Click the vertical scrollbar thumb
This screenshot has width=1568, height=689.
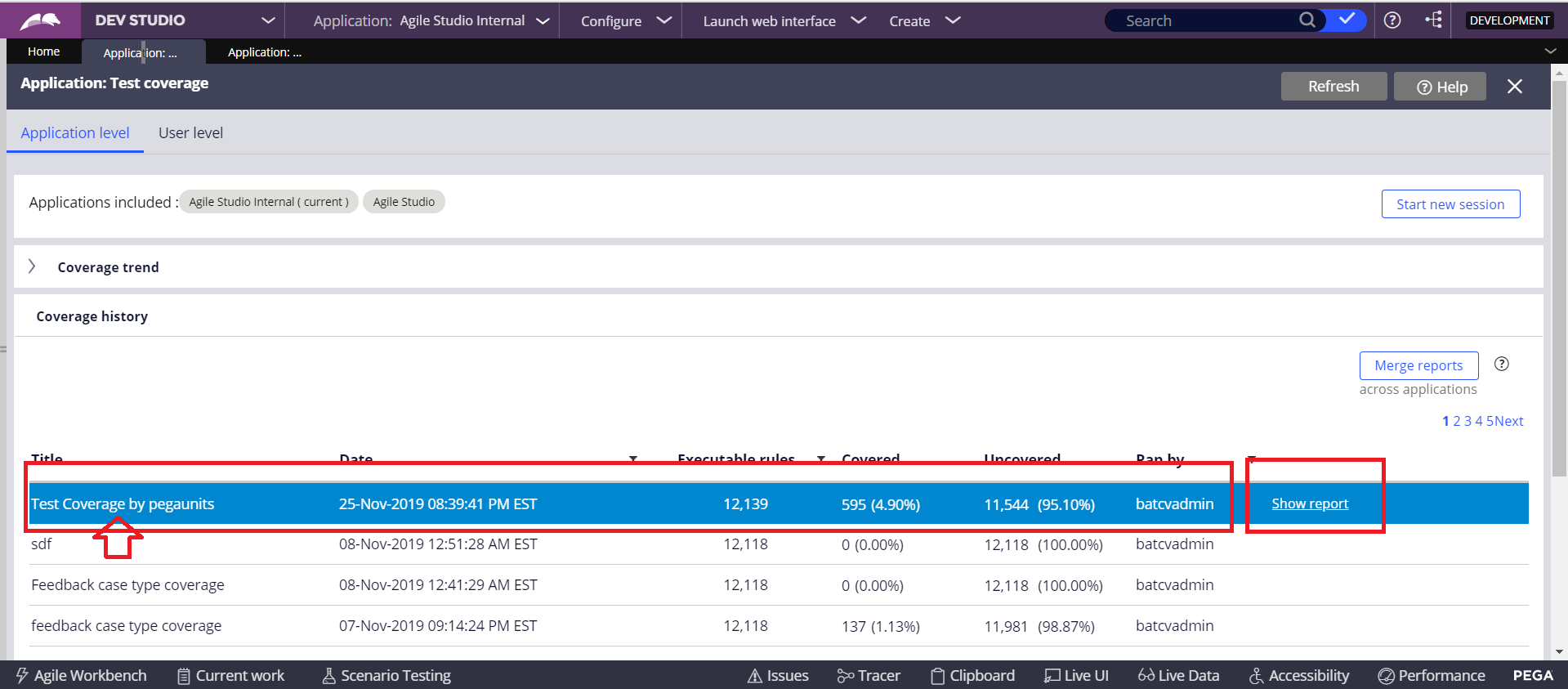[1559, 278]
